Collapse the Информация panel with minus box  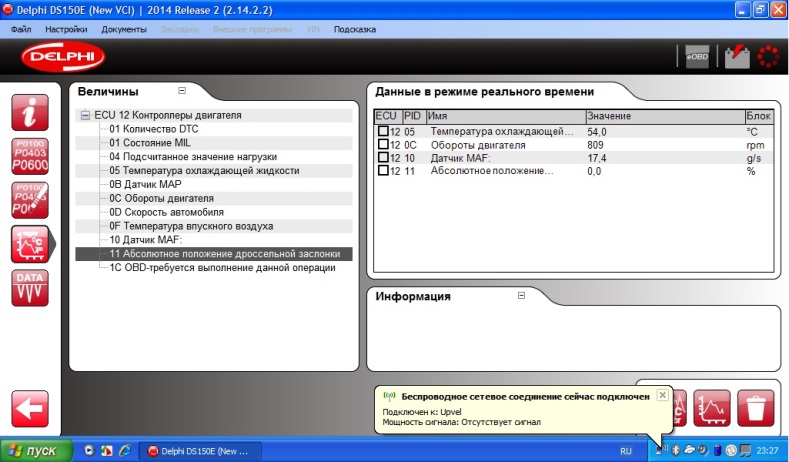pos(521,295)
